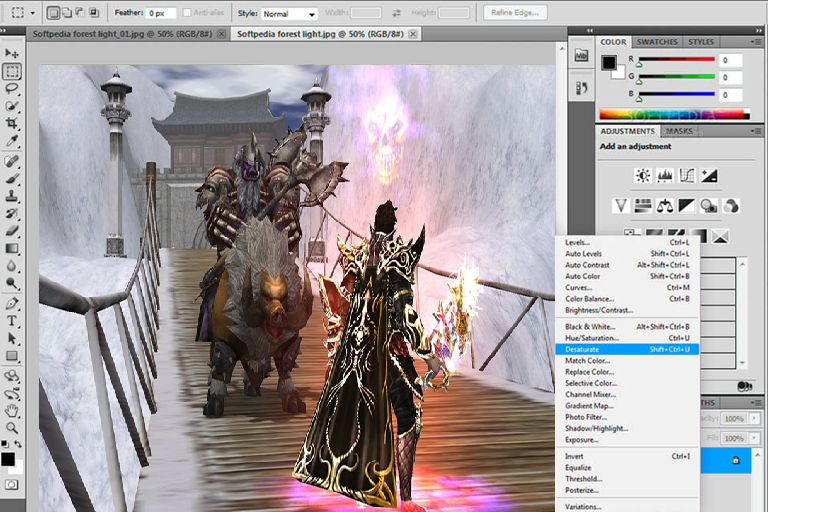
Task: Select the Blur tool
Action: [x=11, y=266]
